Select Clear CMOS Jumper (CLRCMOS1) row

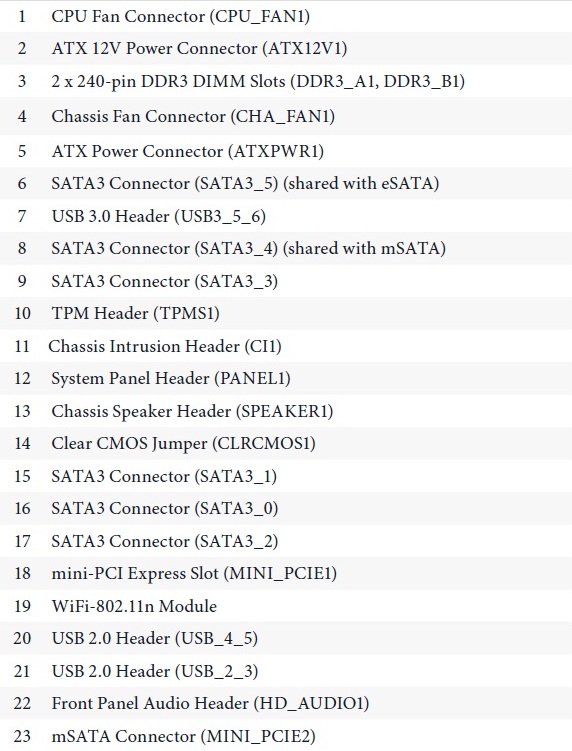pyautogui.click(x=286, y=444)
